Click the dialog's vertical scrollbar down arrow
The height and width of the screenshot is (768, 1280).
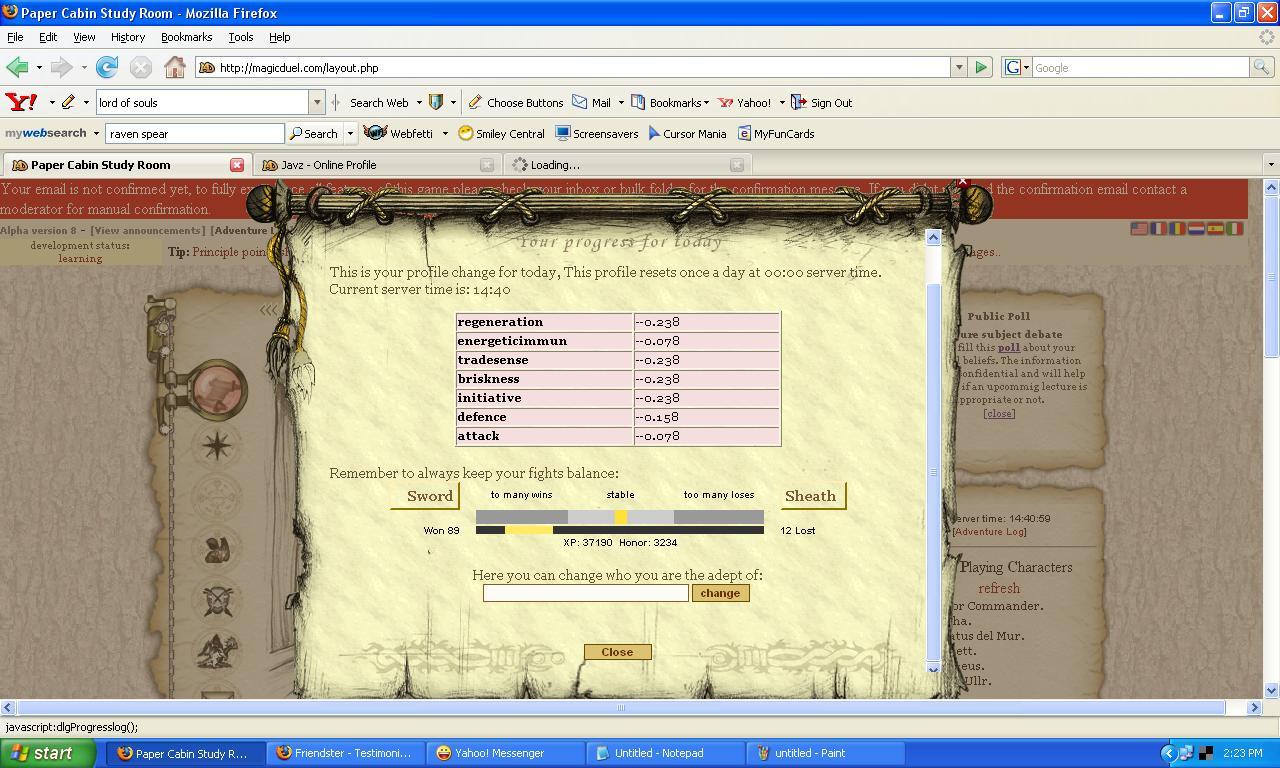(x=934, y=669)
